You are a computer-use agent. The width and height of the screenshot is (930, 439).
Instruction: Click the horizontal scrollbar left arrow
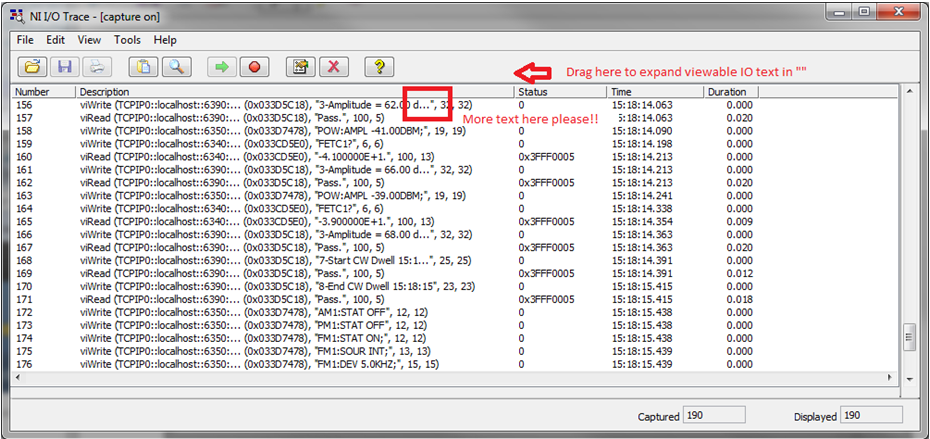click(x=18, y=377)
